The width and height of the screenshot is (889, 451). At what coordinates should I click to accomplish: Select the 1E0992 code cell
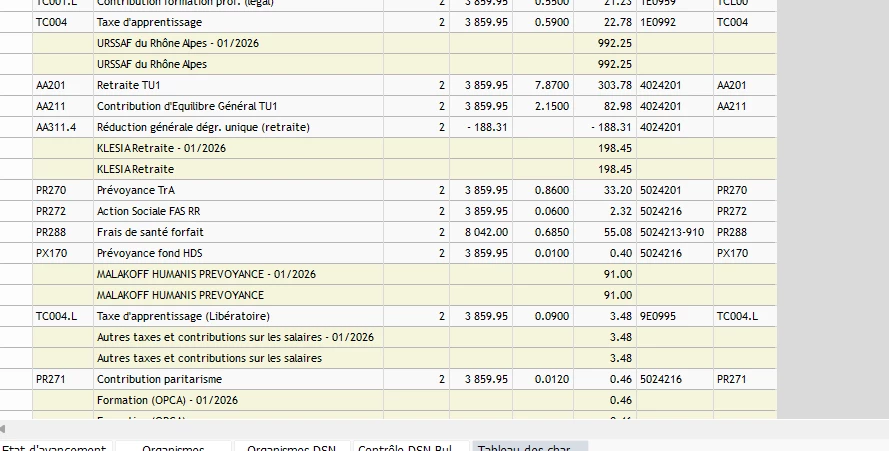pos(675,22)
